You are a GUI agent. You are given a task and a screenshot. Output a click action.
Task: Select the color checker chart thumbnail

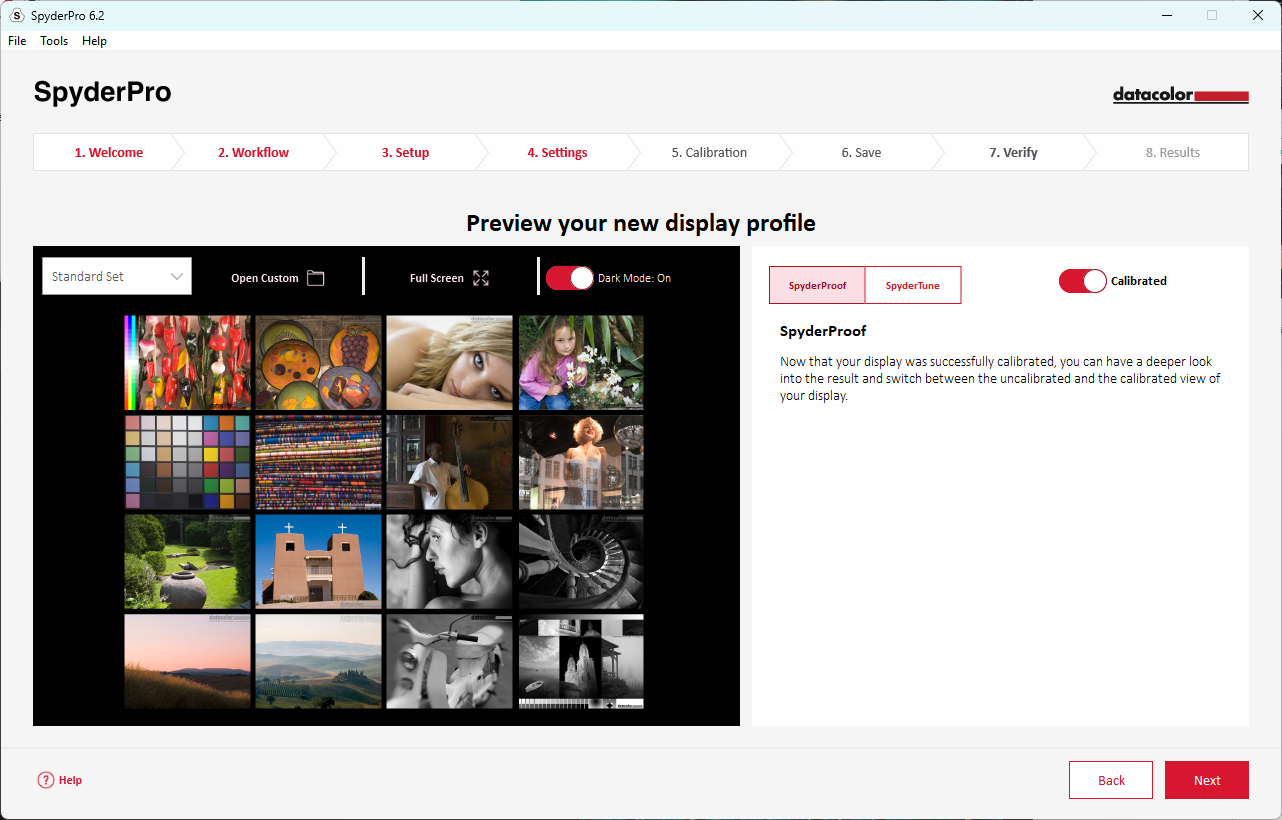(x=187, y=462)
